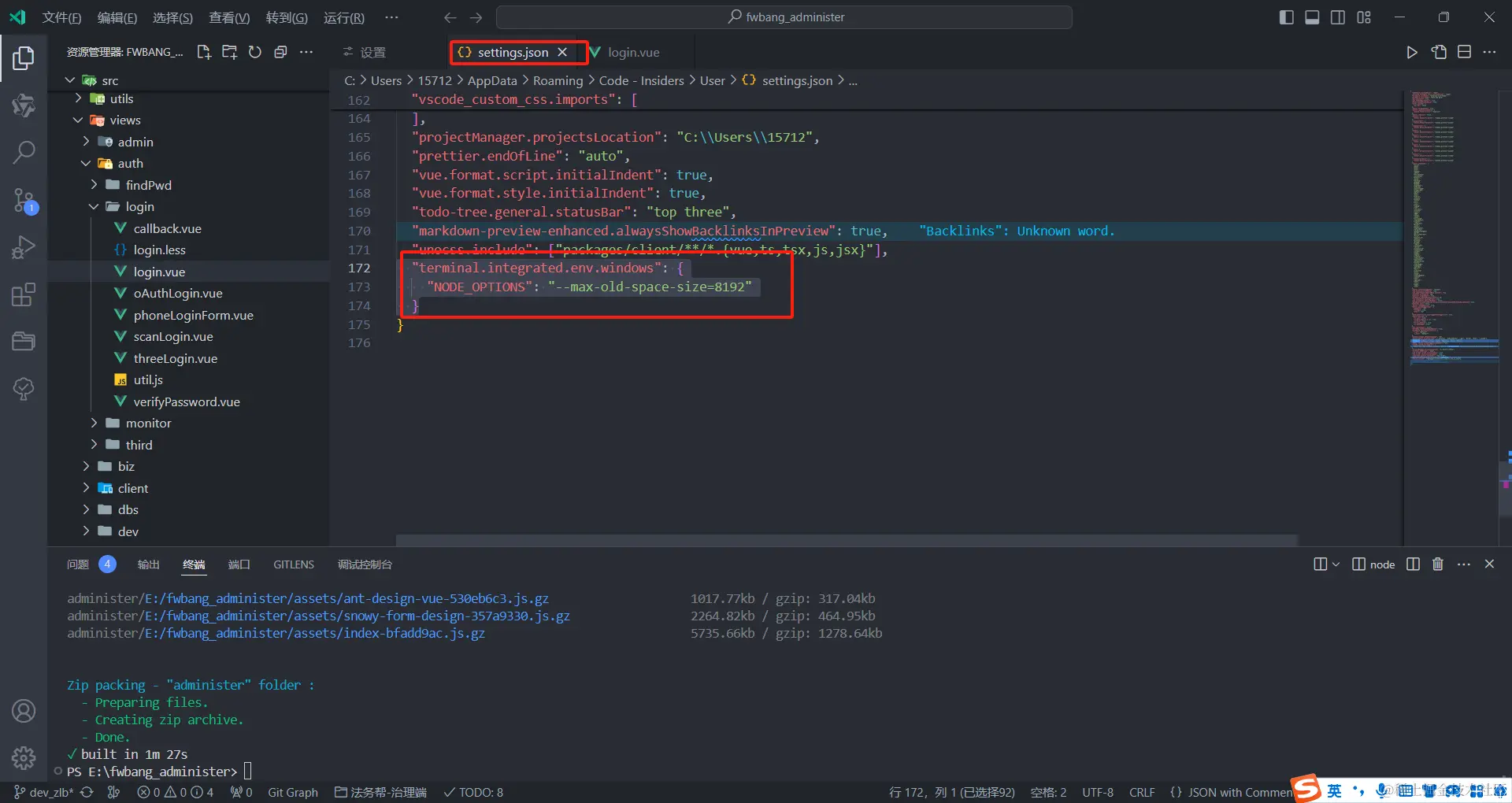Screen dimensions: 1512x803
Task: Open Git Graph from status bar
Action: coord(293,792)
